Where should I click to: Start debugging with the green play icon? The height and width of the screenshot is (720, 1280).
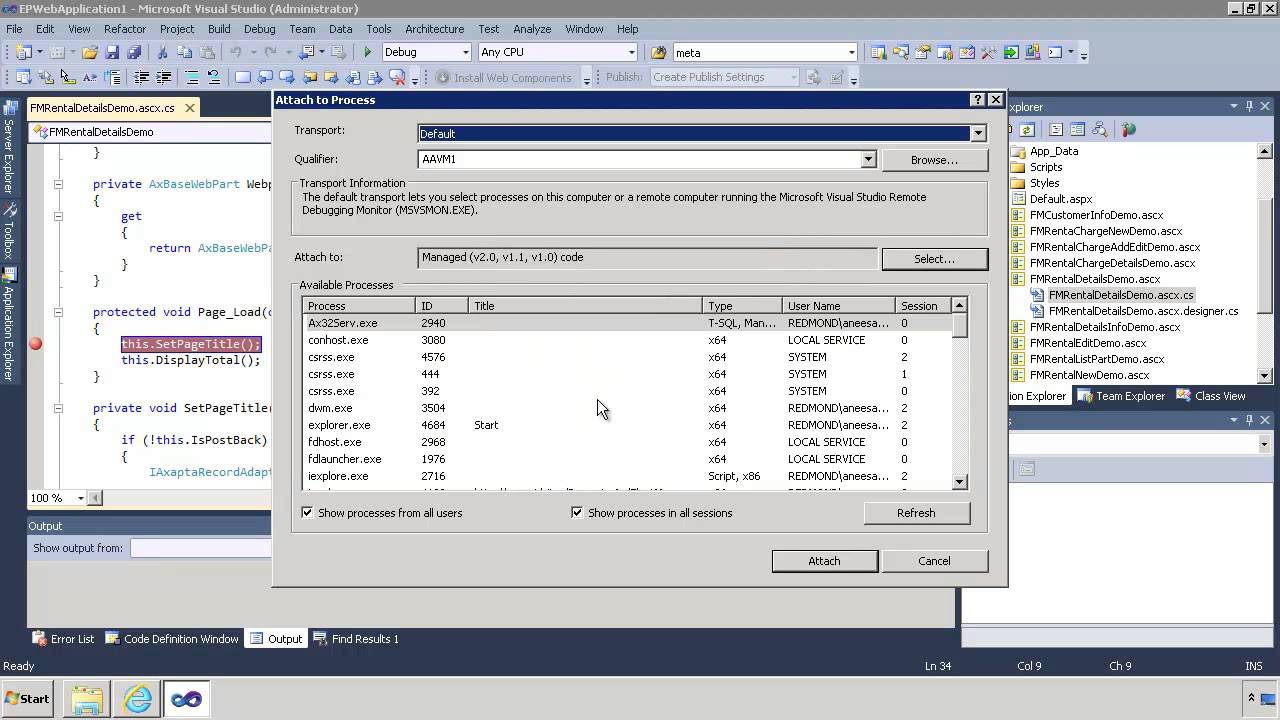click(x=368, y=52)
